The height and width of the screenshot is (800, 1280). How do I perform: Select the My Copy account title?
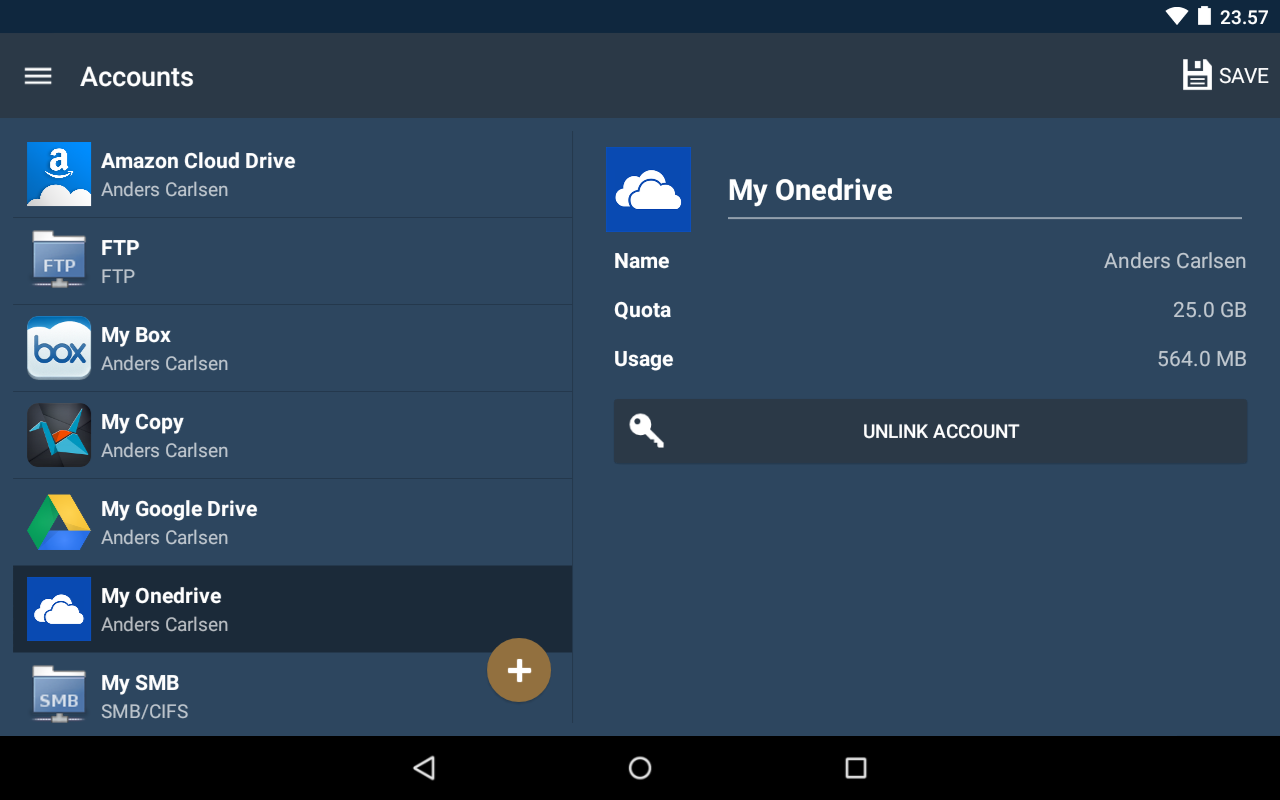[x=142, y=422]
